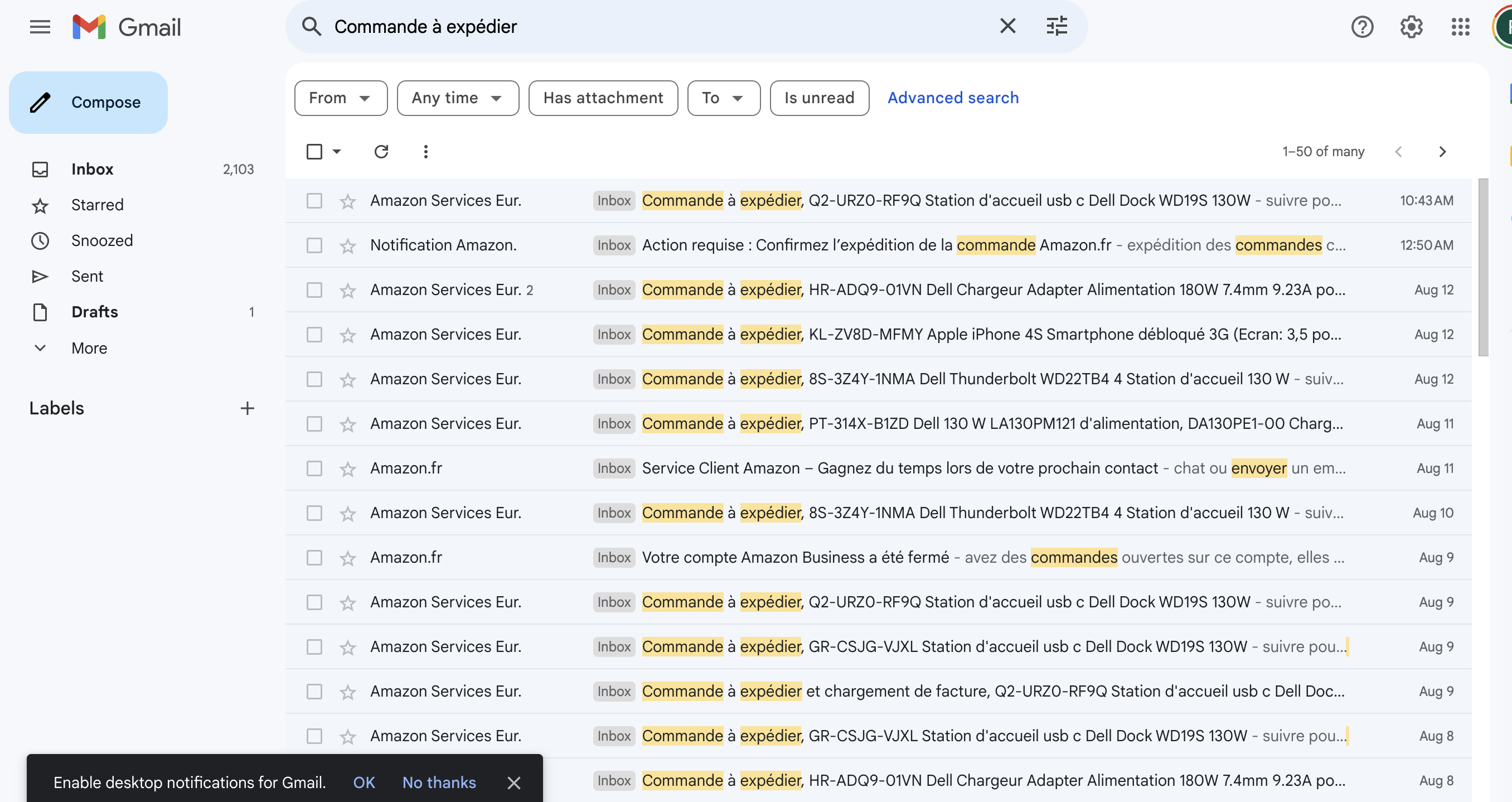Refresh the results list
Viewport: 1512px width, 802px height.
click(381, 152)
